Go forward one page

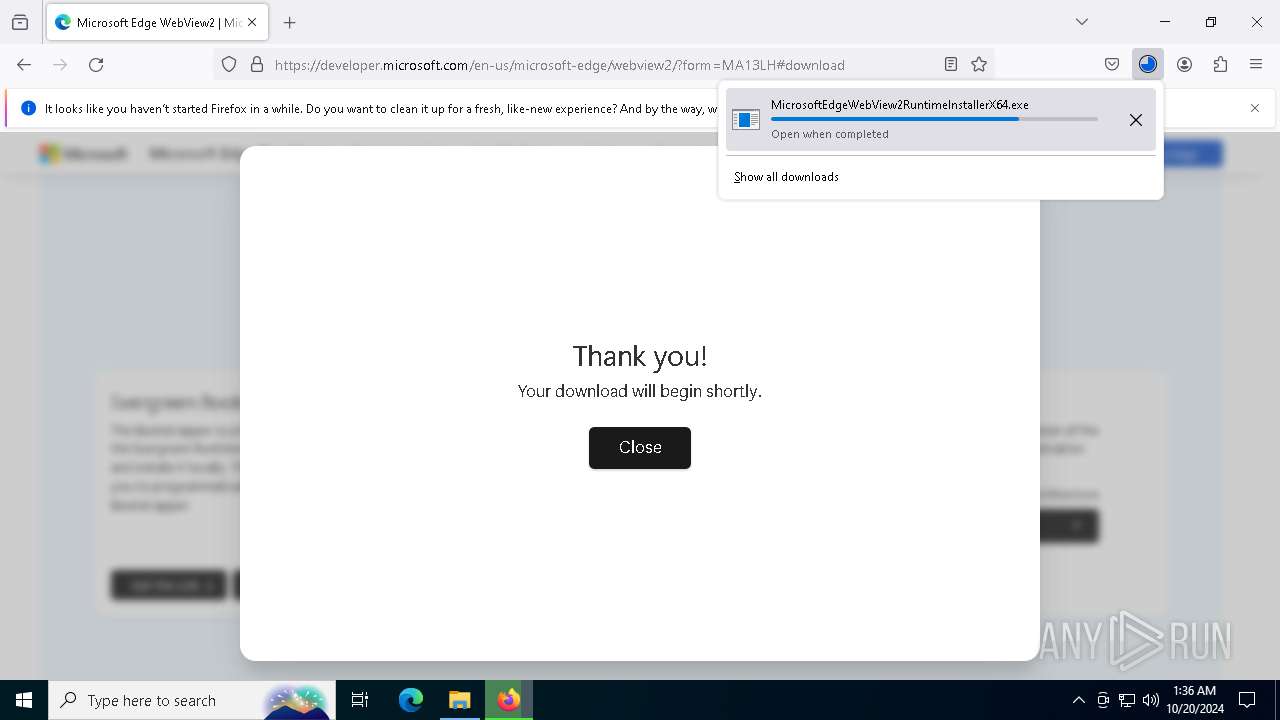click(60, 64)
